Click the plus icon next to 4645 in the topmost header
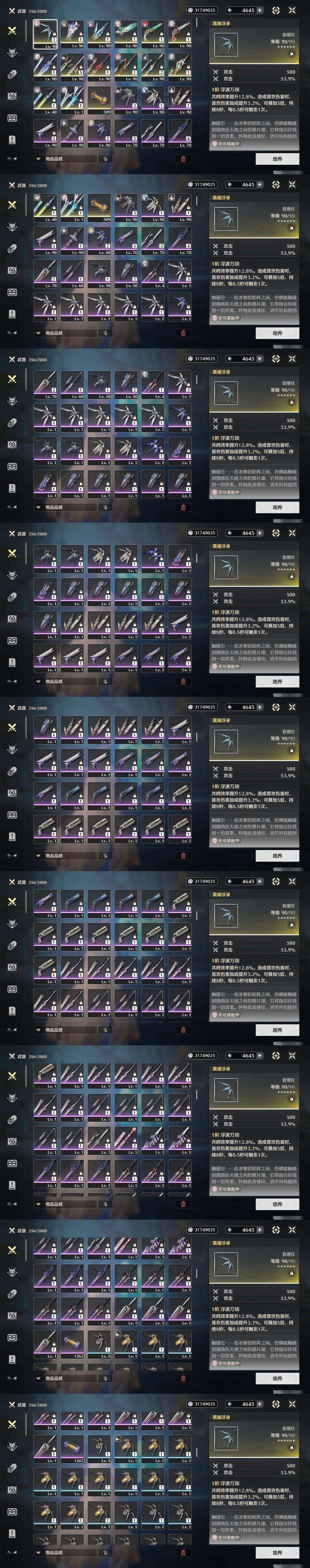 tap(260, 10)
